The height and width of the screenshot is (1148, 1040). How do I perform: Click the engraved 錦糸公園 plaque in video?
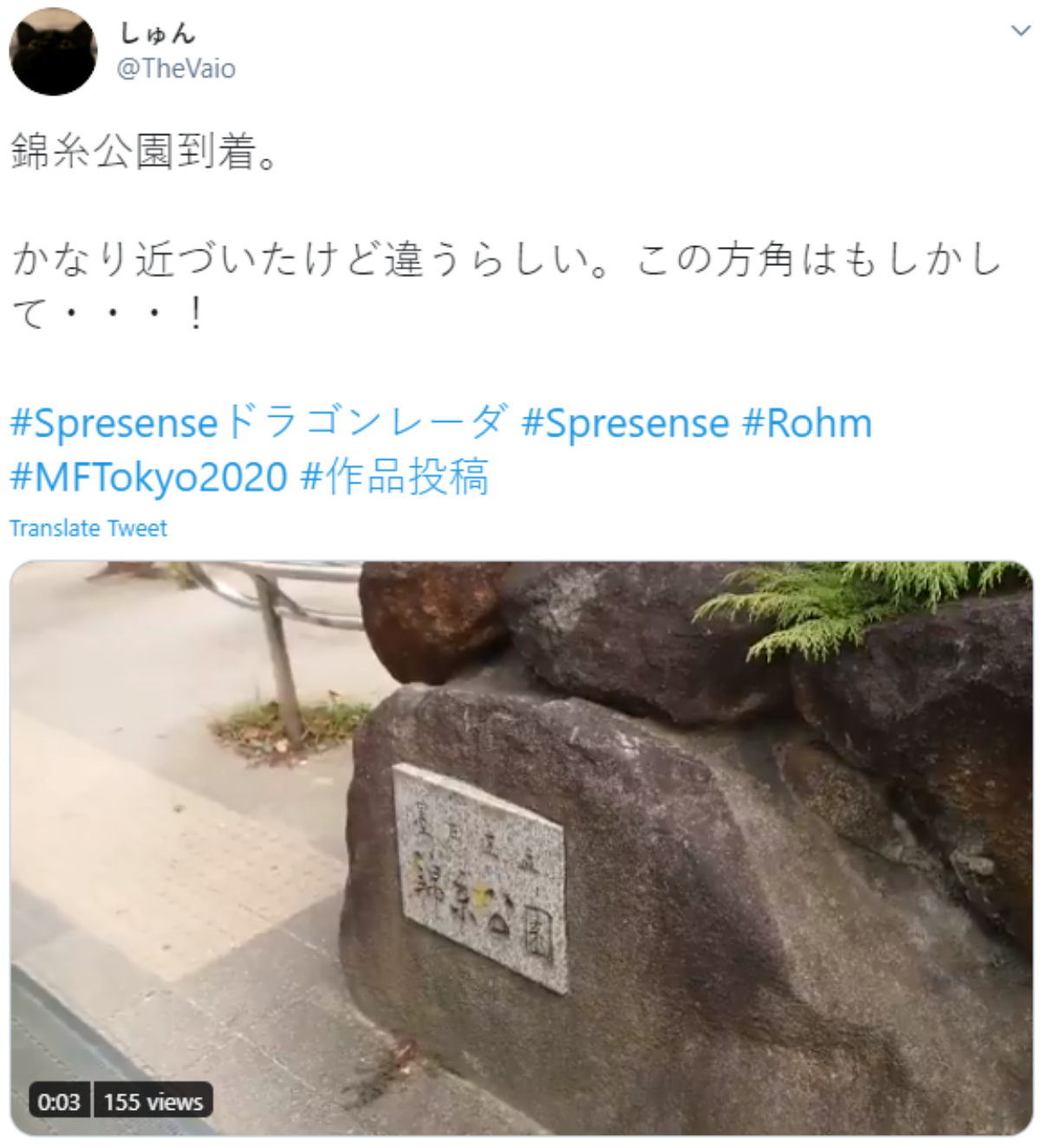(x=482, y=877)
